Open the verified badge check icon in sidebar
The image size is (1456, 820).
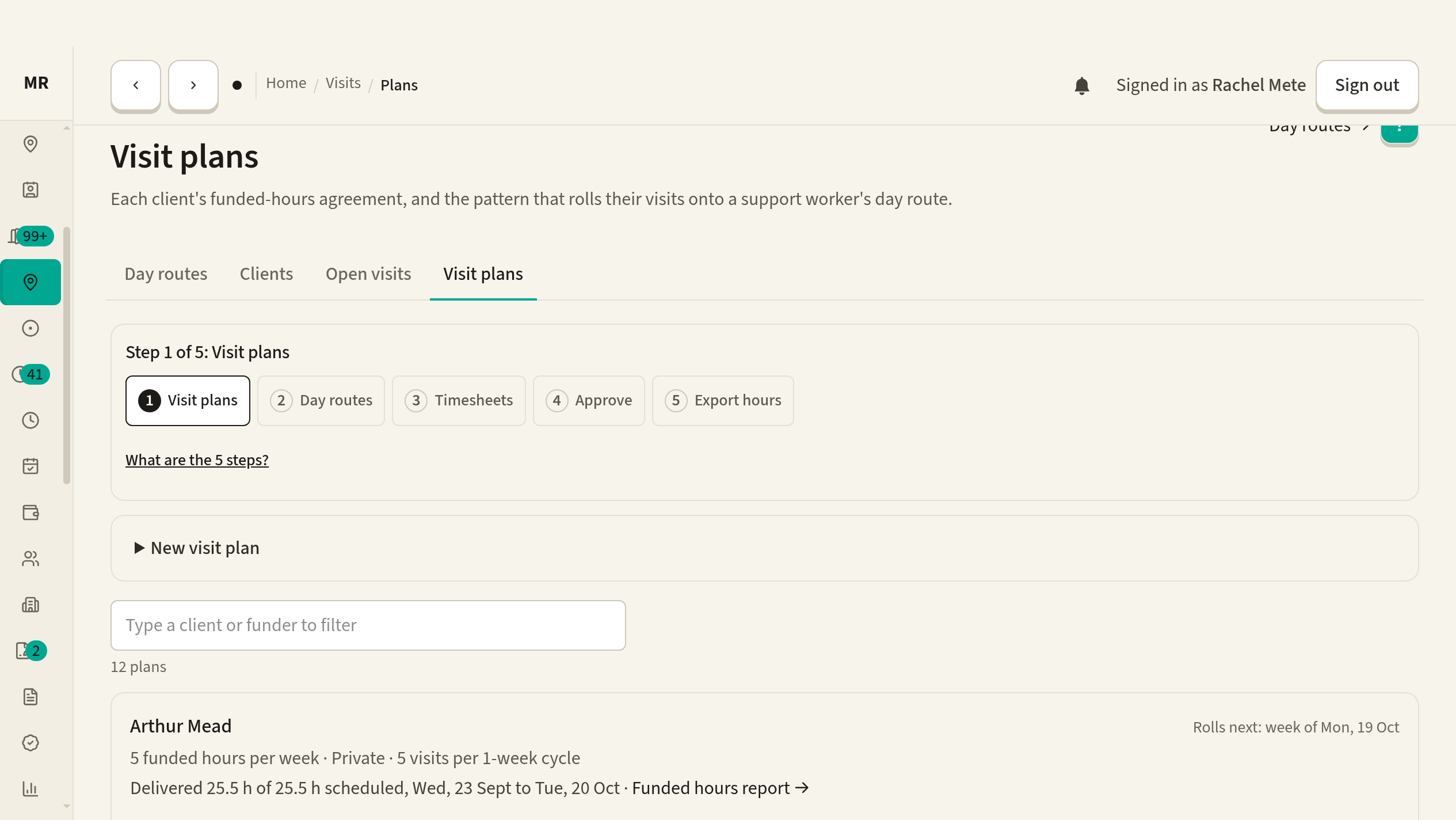coord(31,743)
